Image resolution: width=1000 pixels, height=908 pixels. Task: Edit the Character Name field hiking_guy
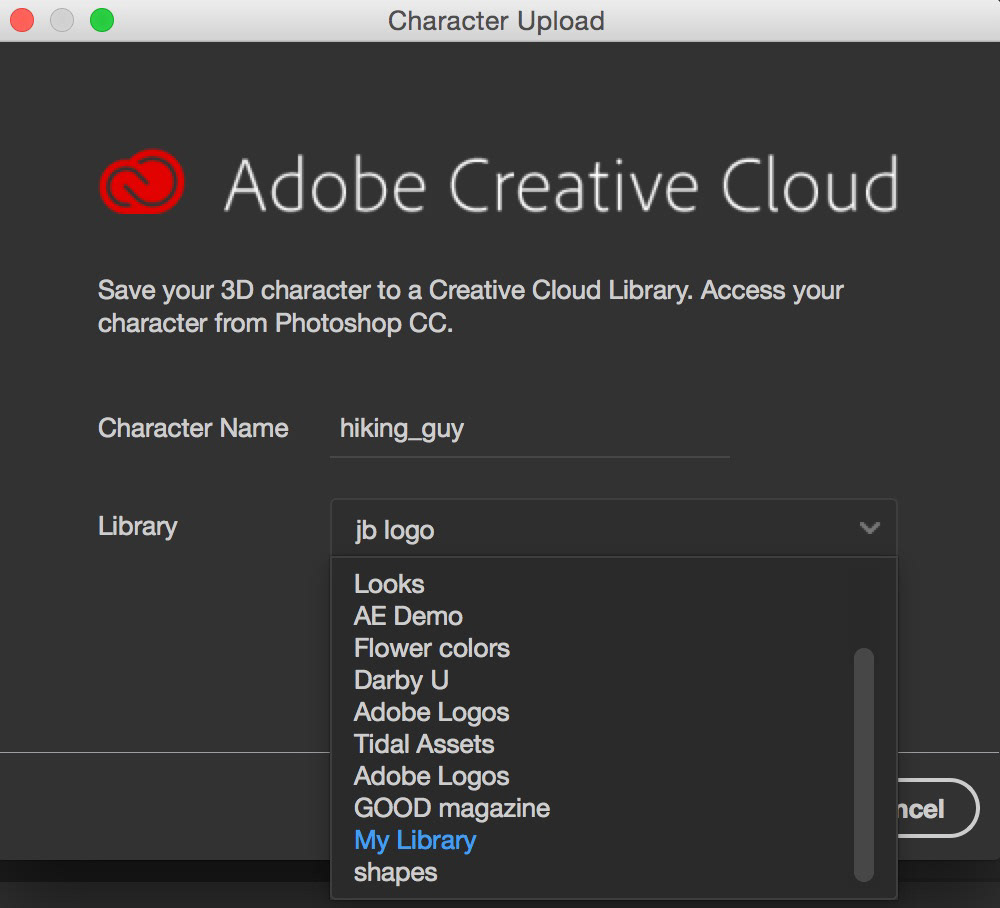(529, 428)
